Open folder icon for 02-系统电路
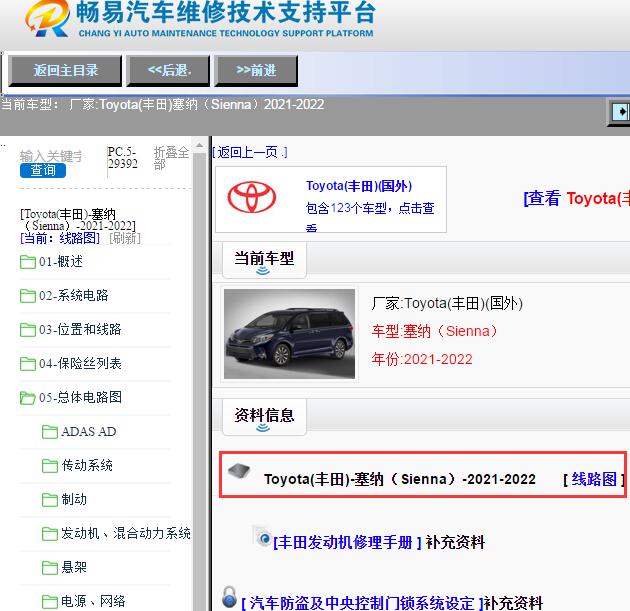 pyautogui.click(x=28, y=296)
